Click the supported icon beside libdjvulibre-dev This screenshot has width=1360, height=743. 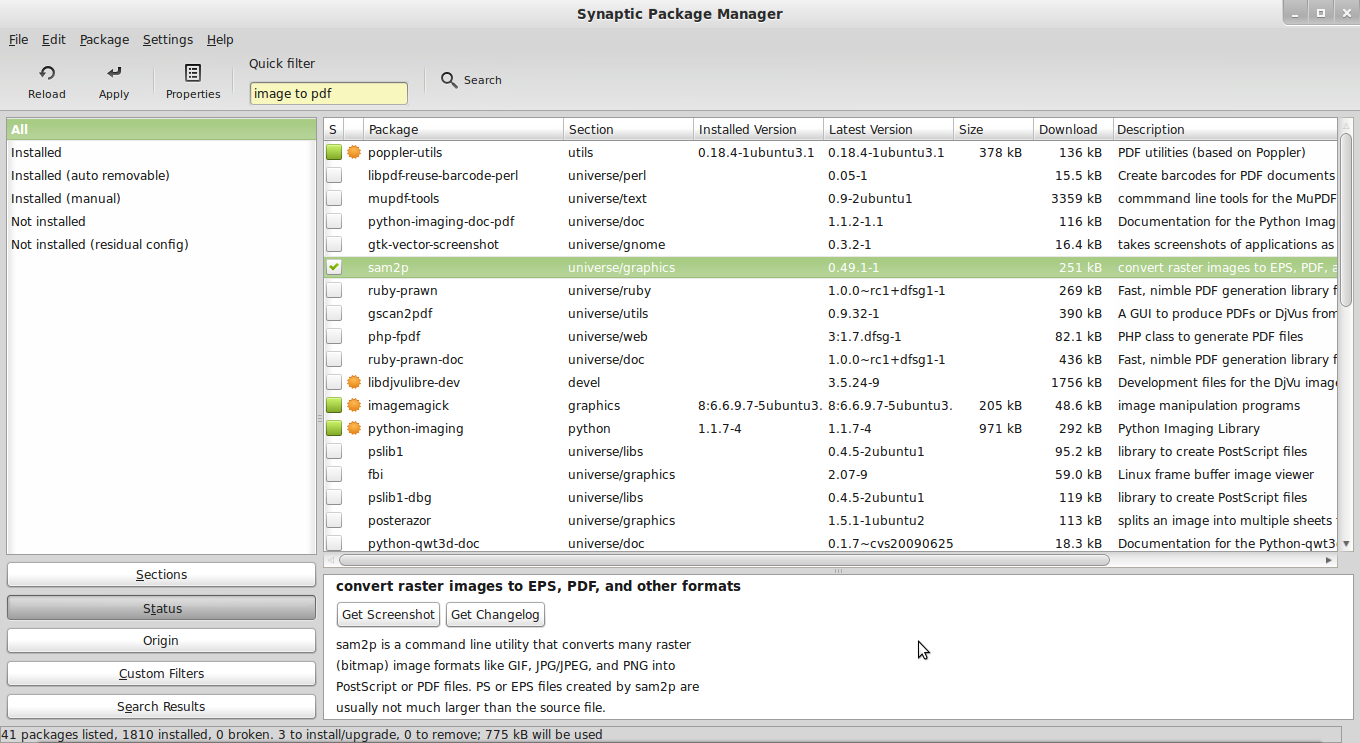pyautogui.click(x=353, y=383)
